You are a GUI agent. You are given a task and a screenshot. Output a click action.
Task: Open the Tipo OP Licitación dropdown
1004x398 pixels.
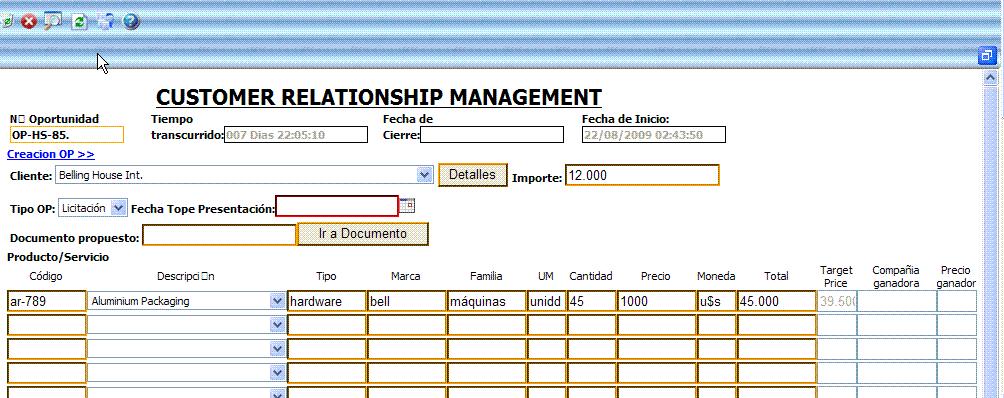[x=118, y=208]
